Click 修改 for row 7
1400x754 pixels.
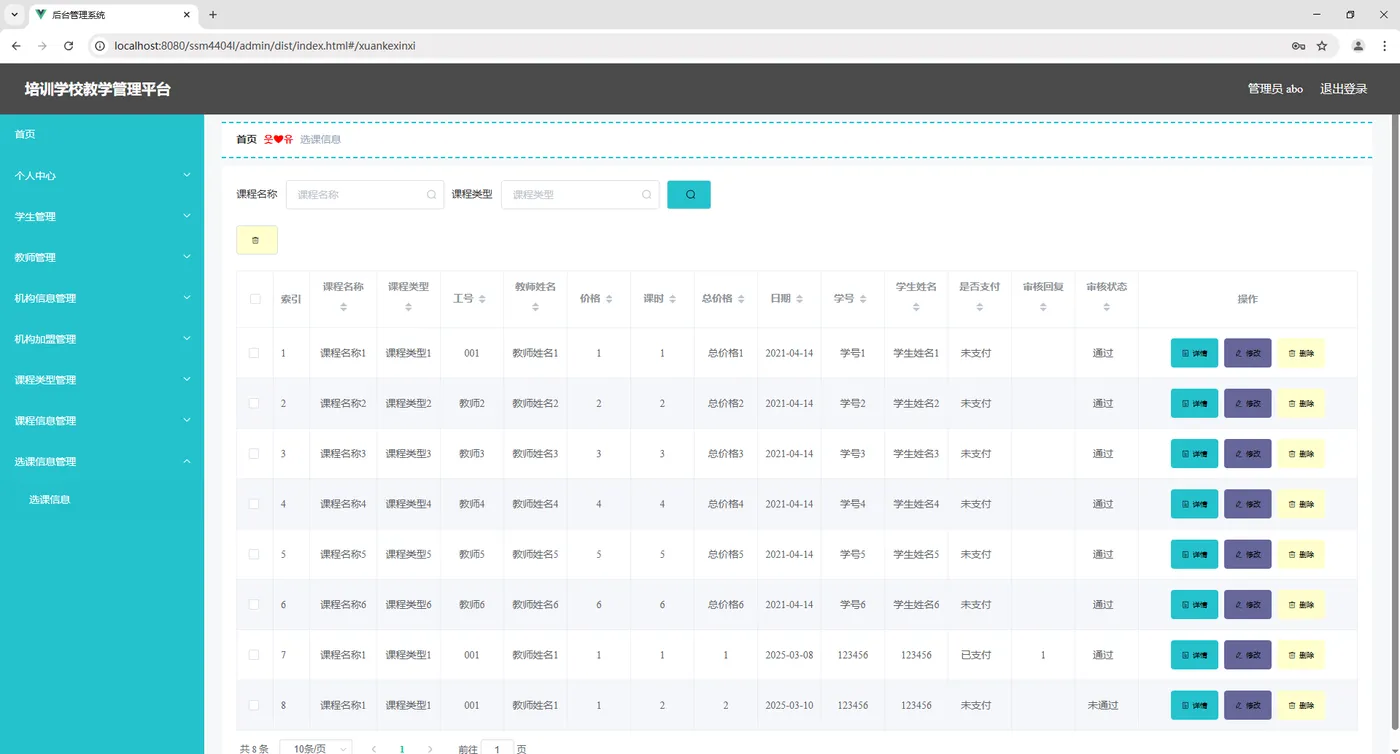(1247, 655)
